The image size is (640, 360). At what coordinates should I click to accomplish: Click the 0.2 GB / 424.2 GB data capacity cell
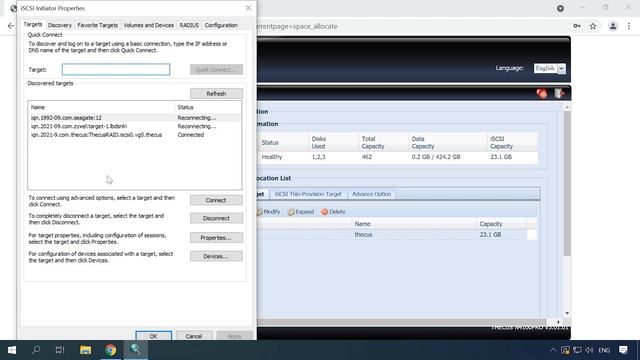(436, 157)
